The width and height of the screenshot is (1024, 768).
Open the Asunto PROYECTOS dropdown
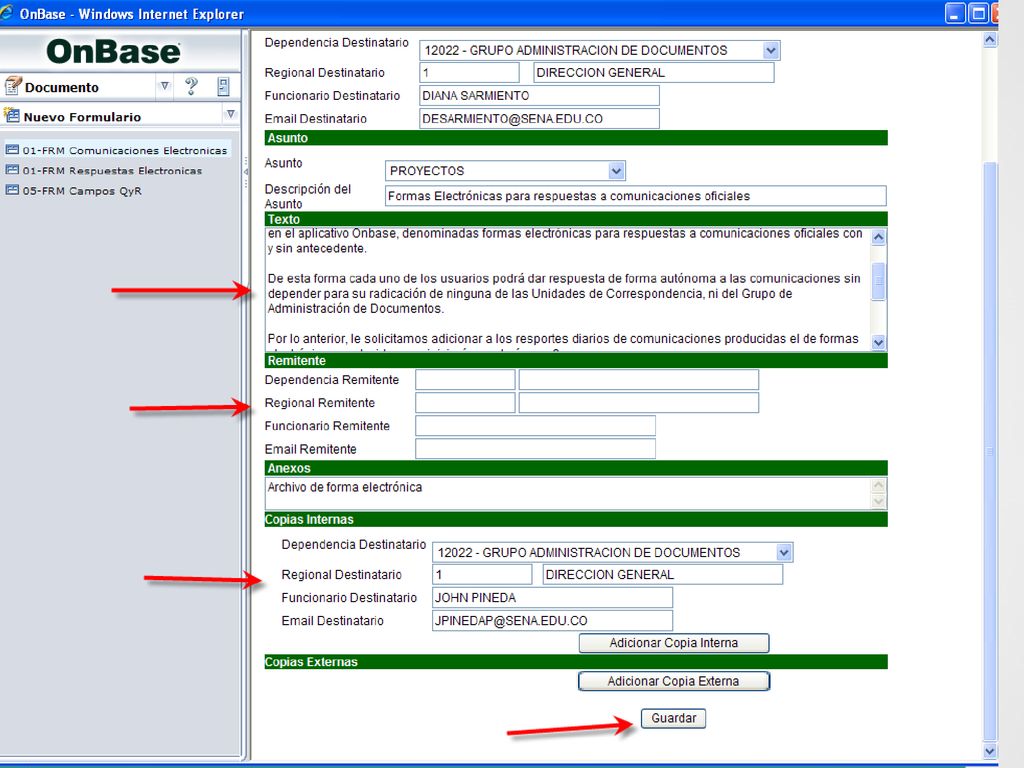coord(616,171)
